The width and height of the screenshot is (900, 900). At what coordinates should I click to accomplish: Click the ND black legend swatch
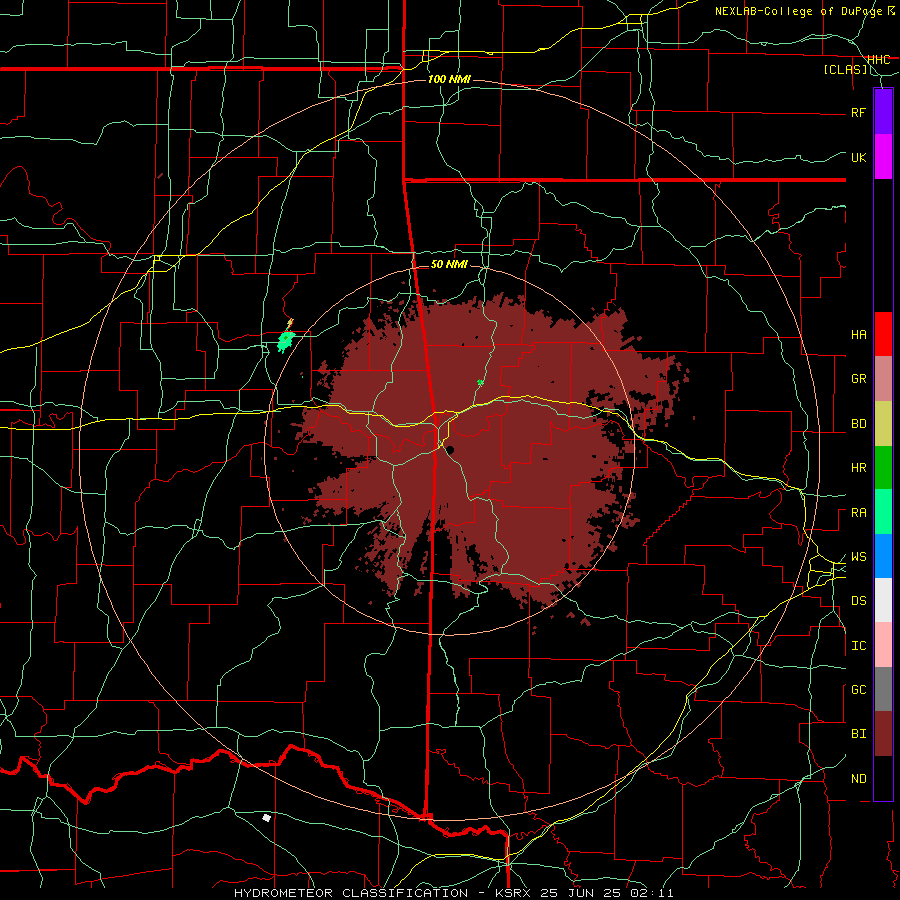tap(883, 778)
